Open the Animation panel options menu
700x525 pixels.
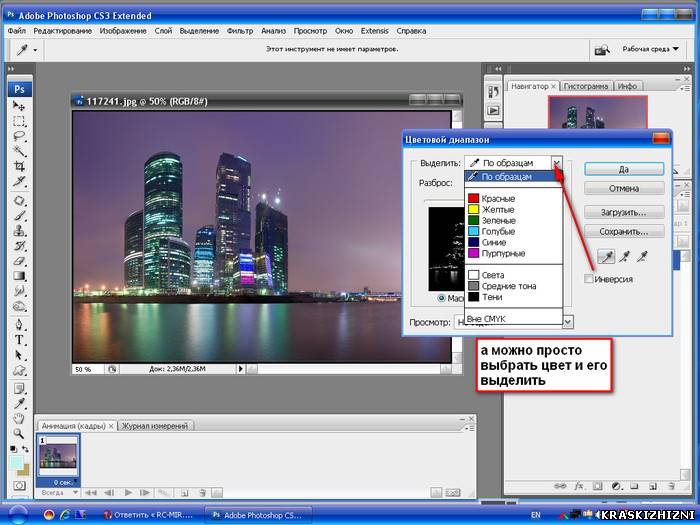point(469,429)
